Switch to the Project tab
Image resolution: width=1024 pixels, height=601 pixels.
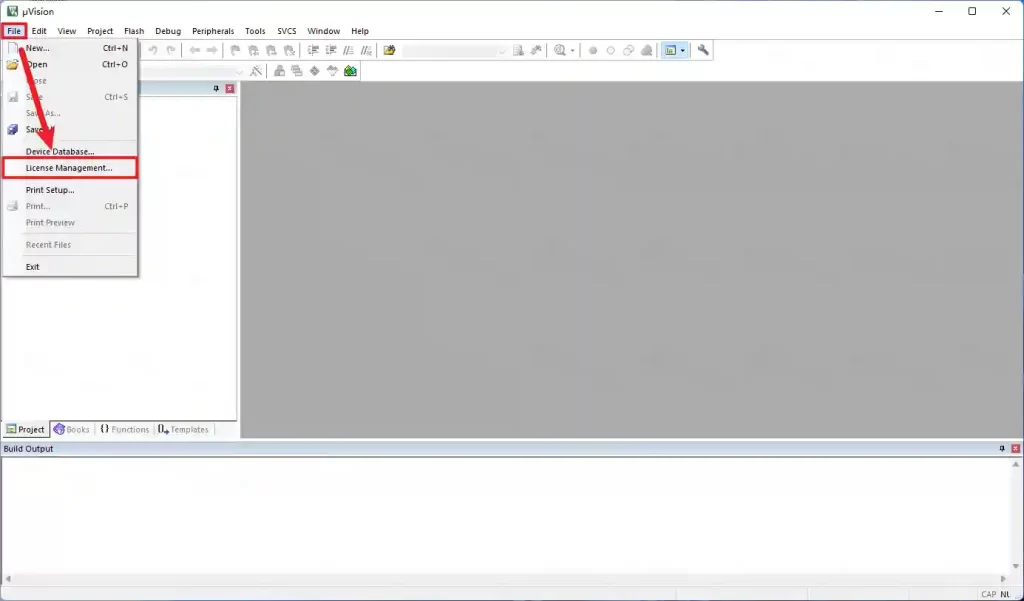pyautogui.click(x=25, y=429)
